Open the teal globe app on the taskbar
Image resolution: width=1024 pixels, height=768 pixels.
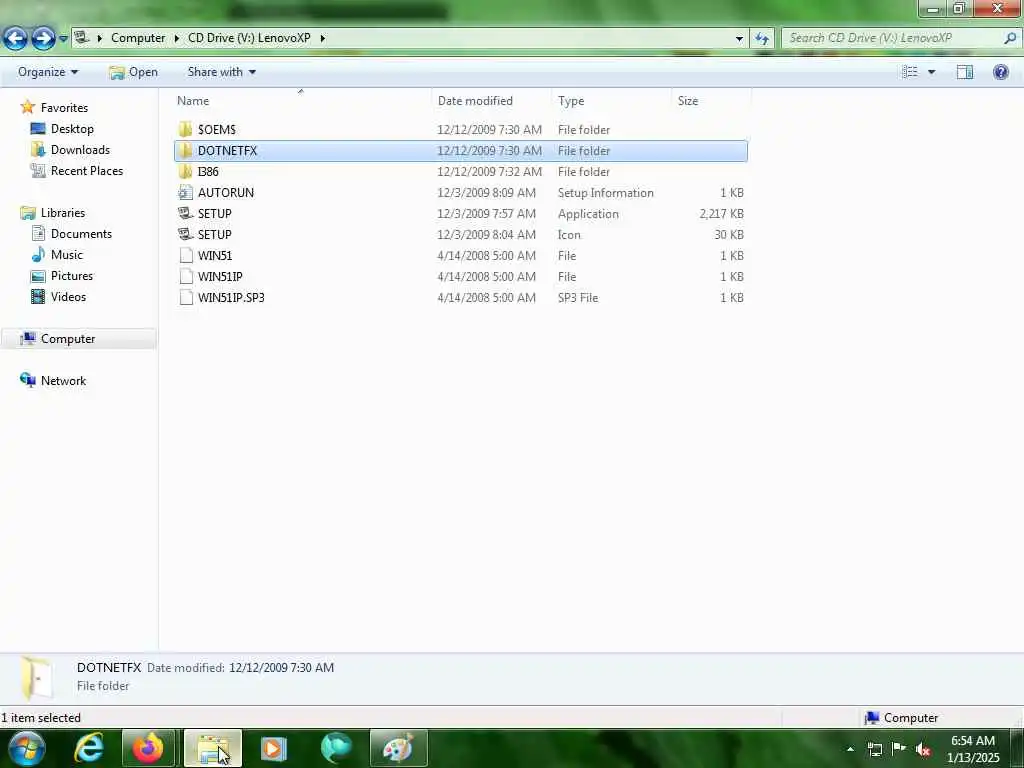coord(336,748)
